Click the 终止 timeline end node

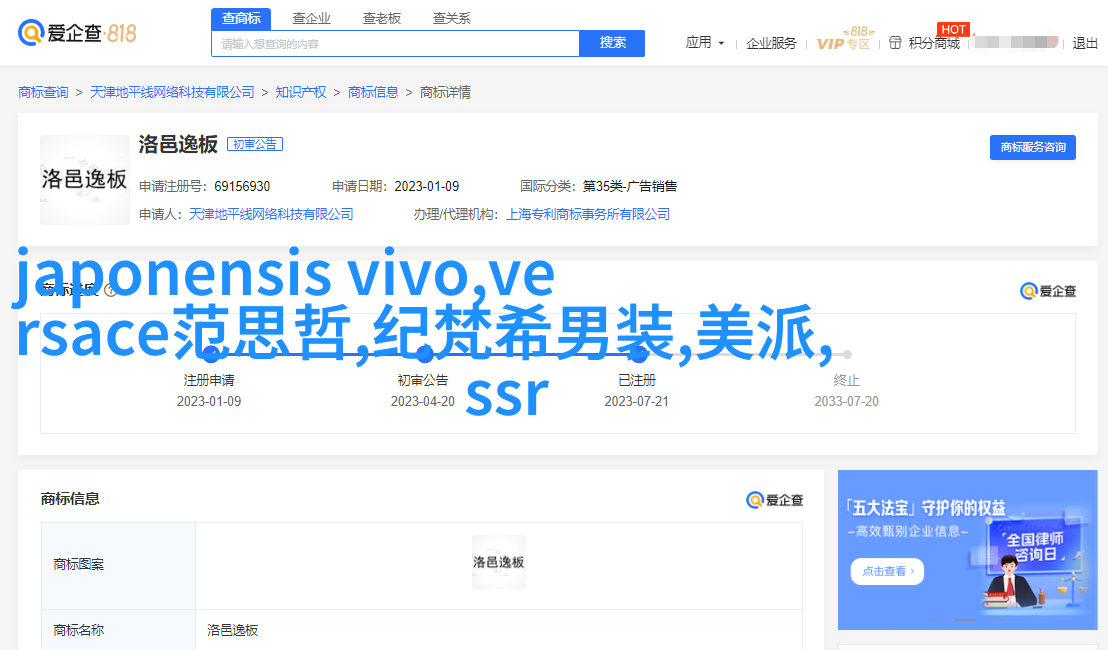[847, 354]
